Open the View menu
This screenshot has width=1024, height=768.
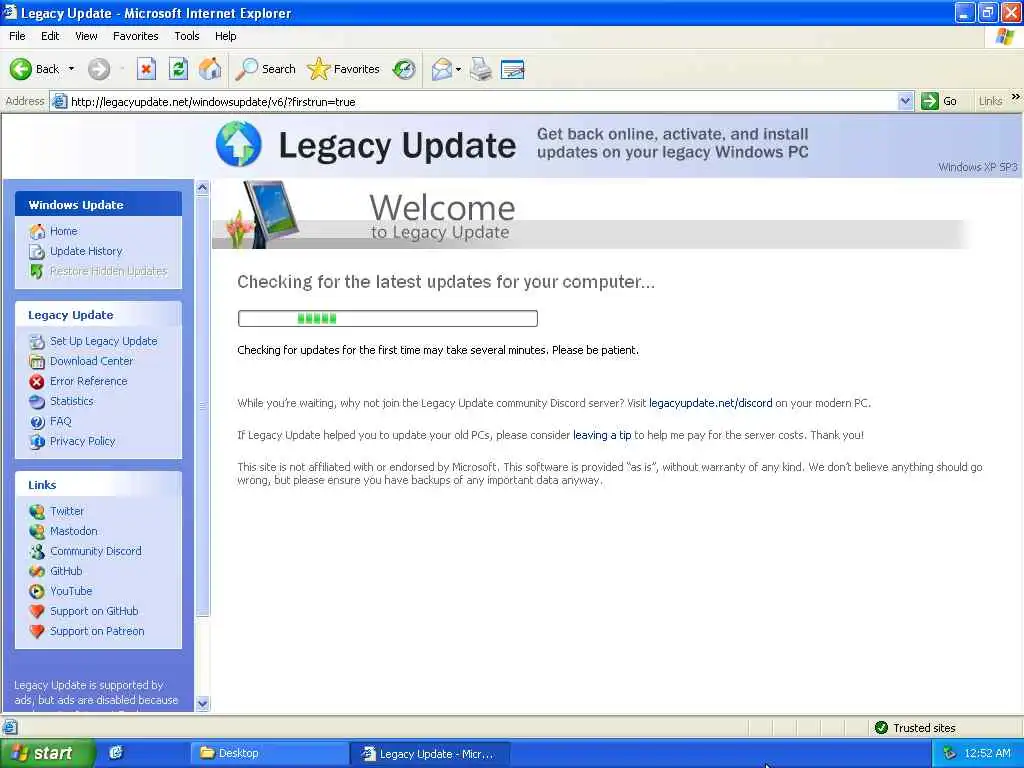86,36
